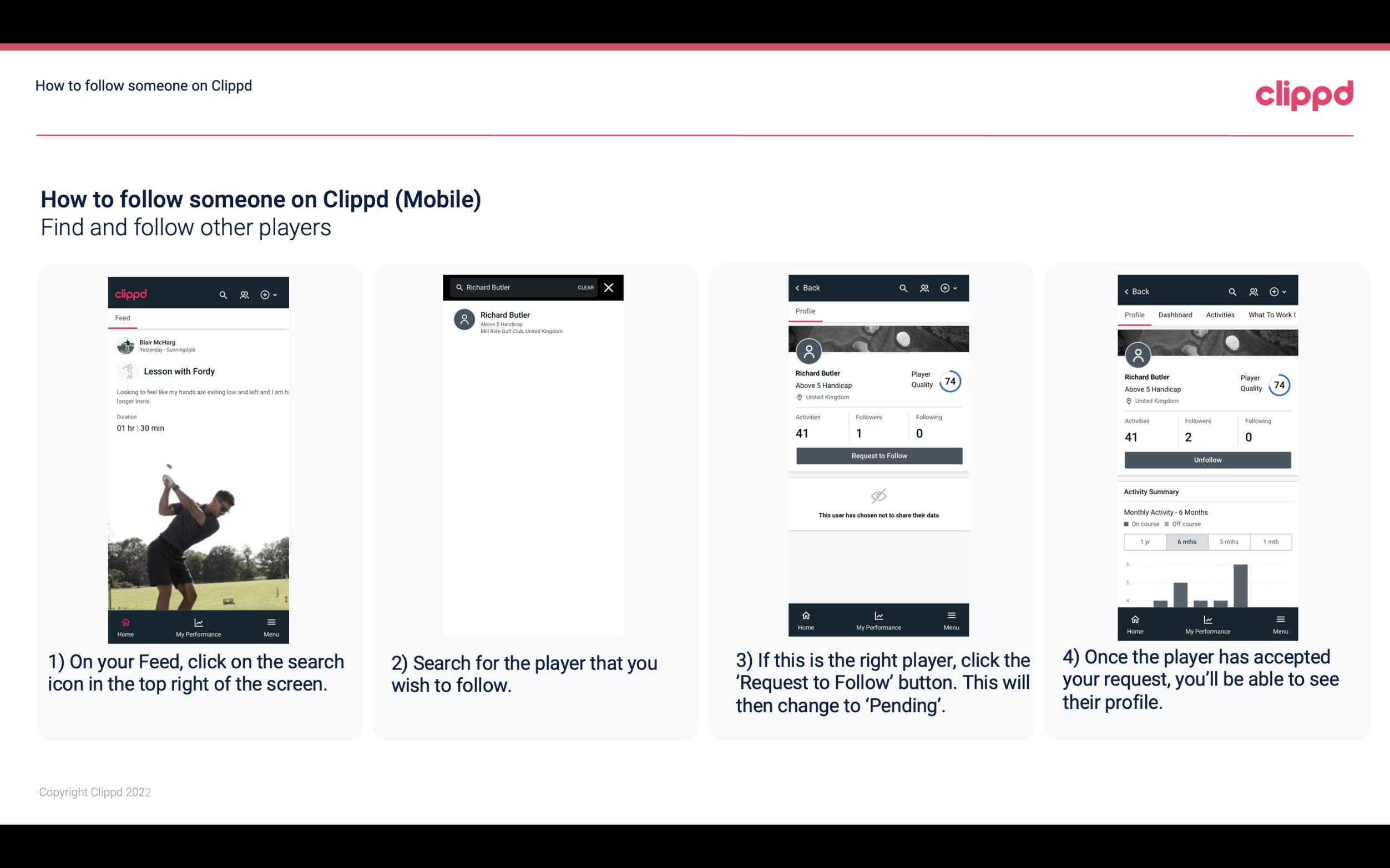Viewport: 1390px width, 868px height.
Task: Click the Request to Follow button
Action: click(878, 455)
